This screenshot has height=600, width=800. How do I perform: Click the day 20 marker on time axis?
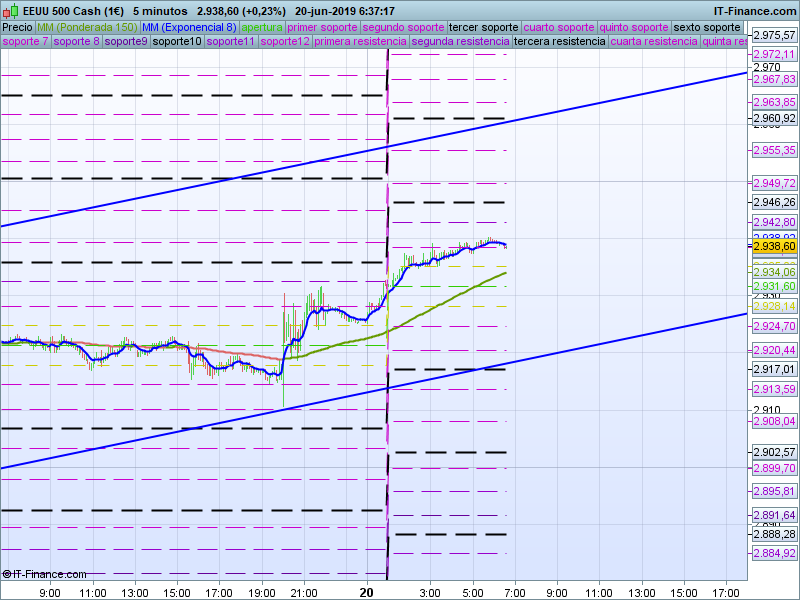tap(369, 592)
